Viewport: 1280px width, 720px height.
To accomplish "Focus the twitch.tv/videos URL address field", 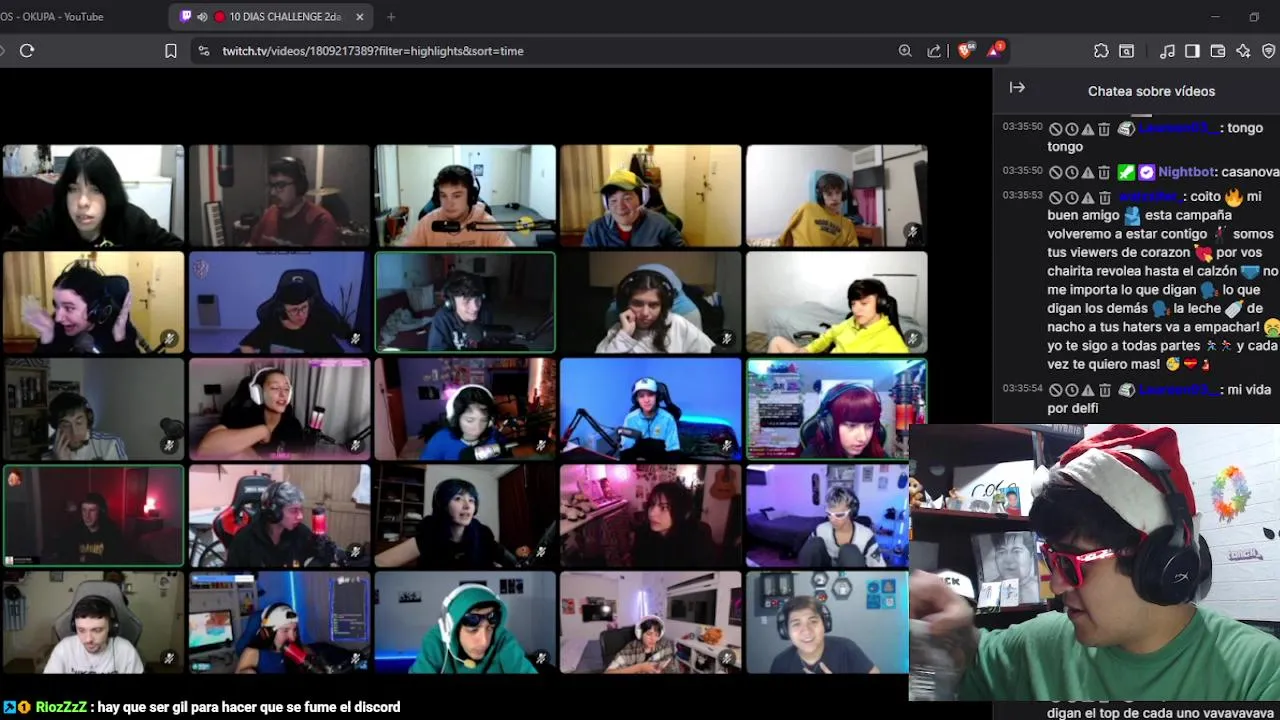I will pyautogui.click(x=372, y=51).
